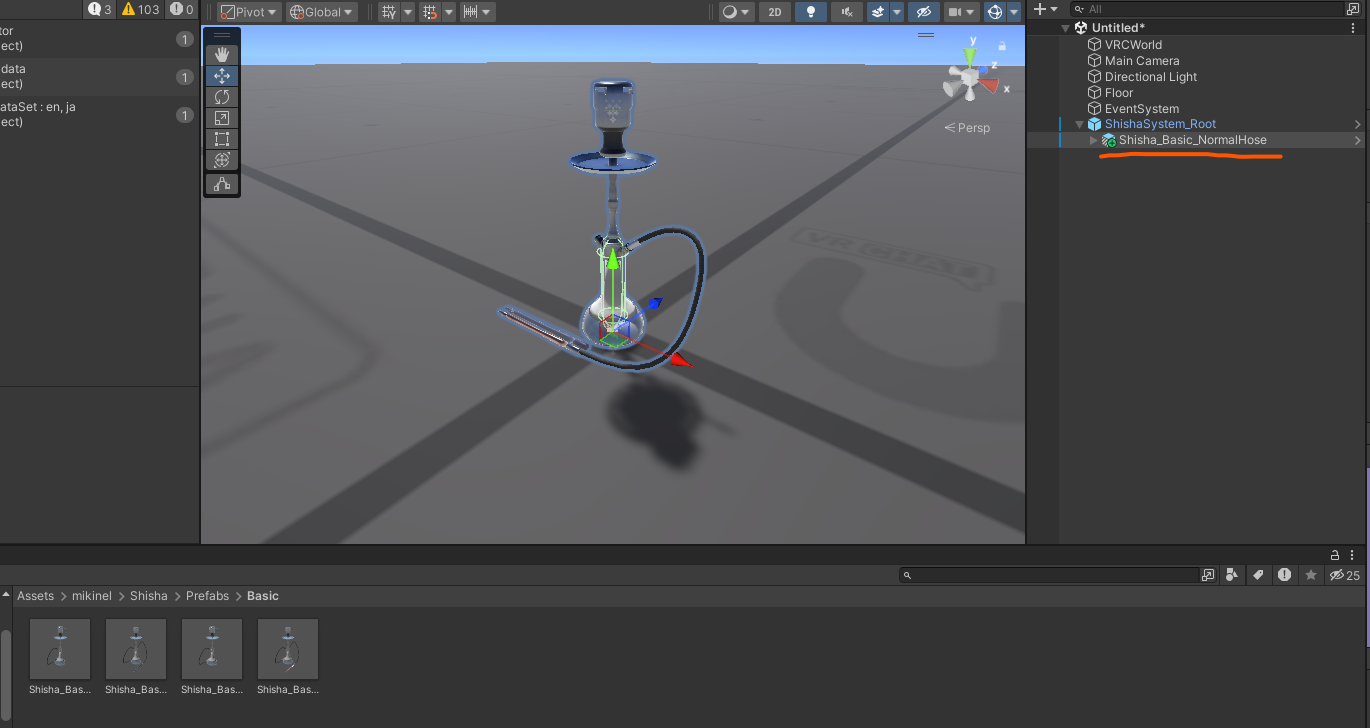Toggle the Scene view rotation lock

pyautogui.click(x=1001, y=45)
